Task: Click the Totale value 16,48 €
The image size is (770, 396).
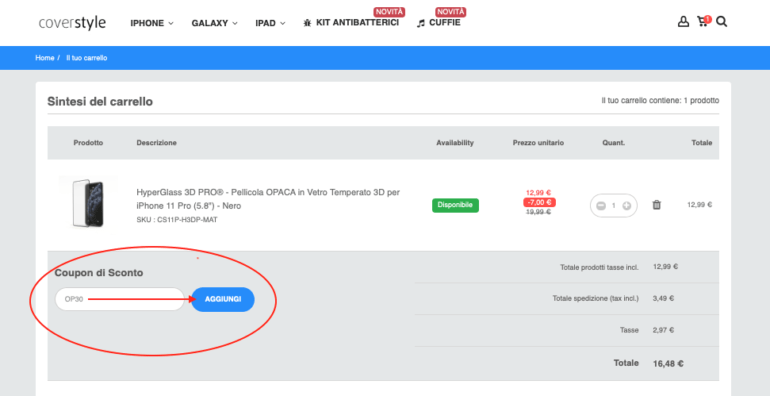Action: [x=668, y=364]
